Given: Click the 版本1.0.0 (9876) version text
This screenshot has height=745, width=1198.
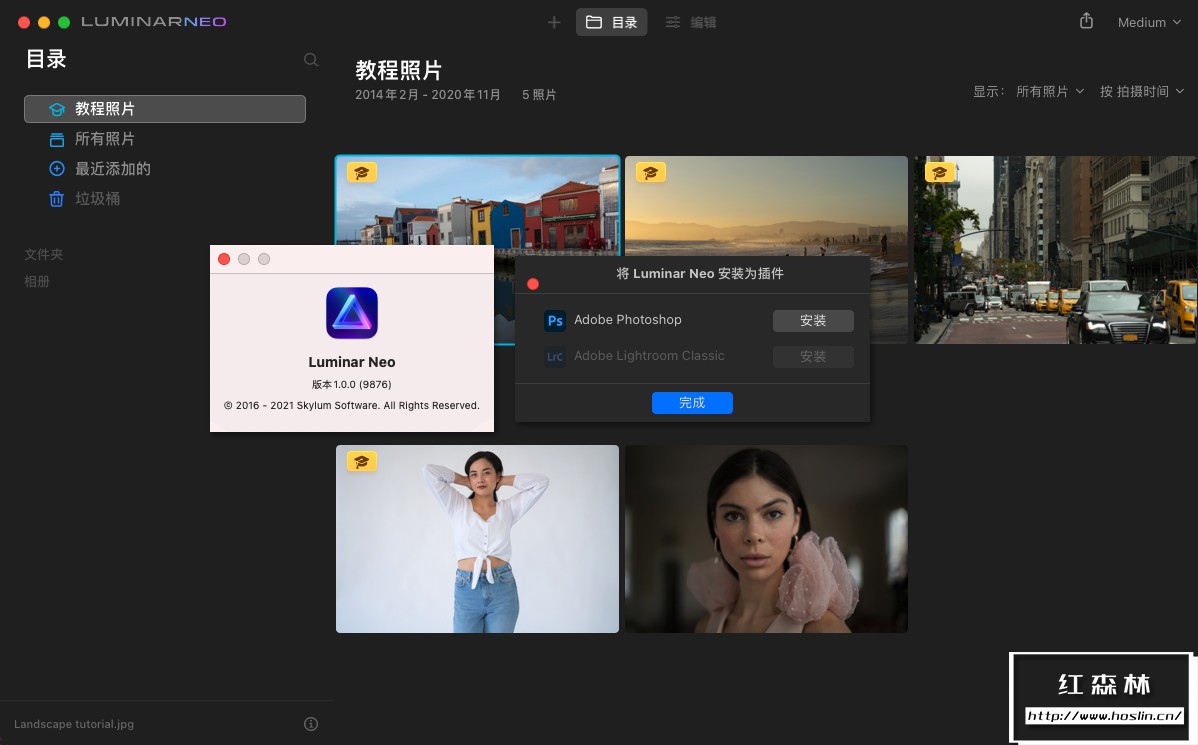Looking at the screenshot, I should (x=351, y=384).
